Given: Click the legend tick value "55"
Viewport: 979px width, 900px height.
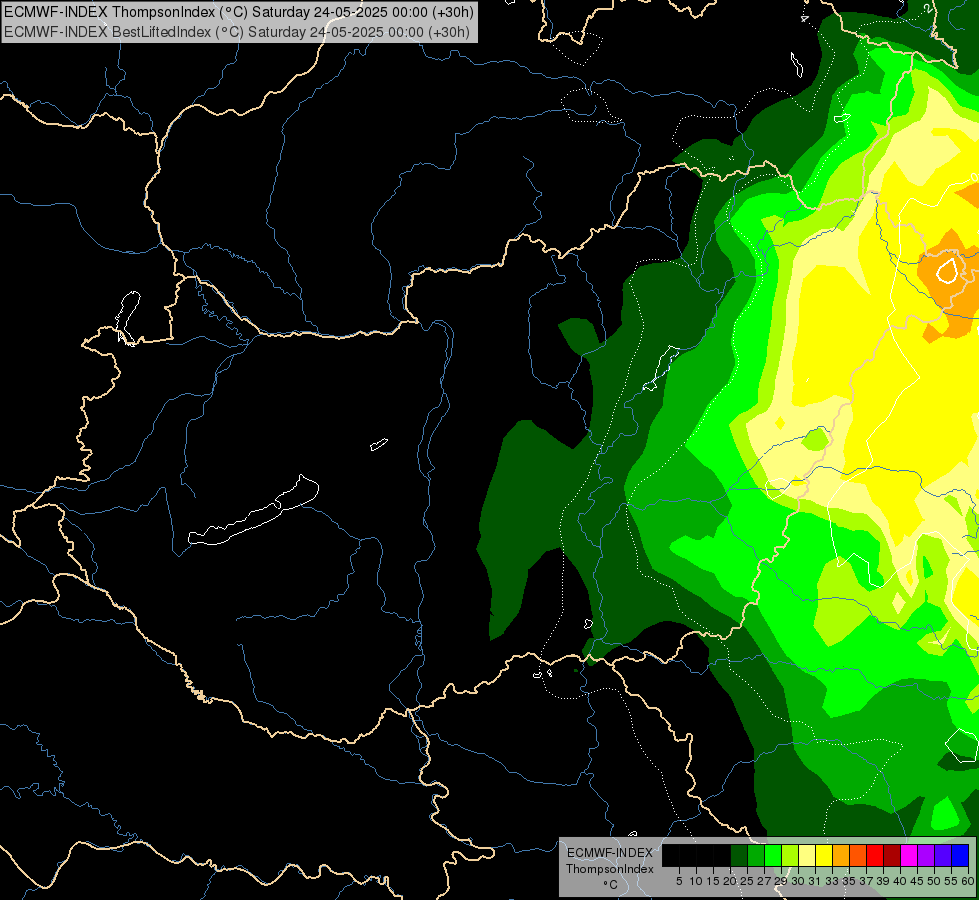Looking at the screenshot, I should 952,881.
